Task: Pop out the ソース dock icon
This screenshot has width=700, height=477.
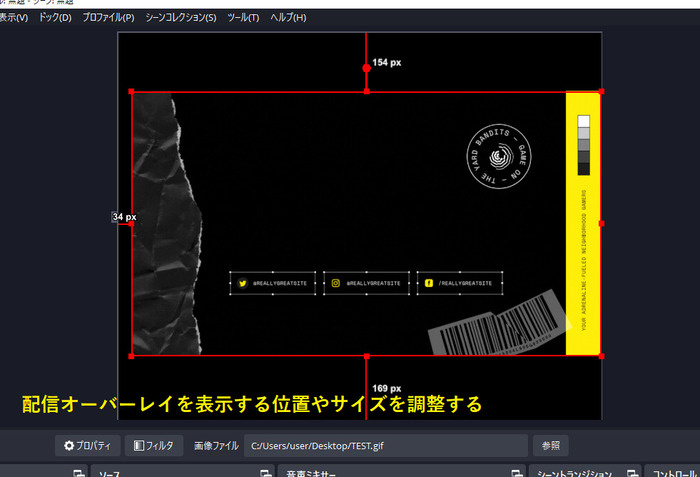Action: tap(266, 473)
